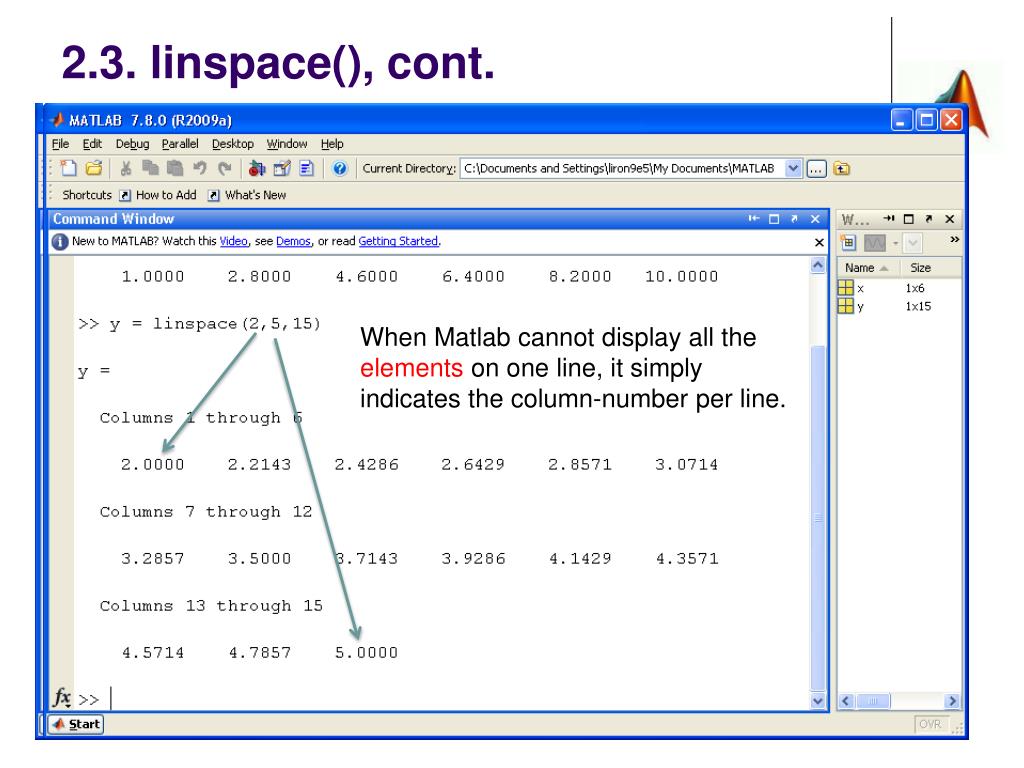Click the Undo arrow icon
Viewport: 1024px width, 768px height.
pos(200,168)
